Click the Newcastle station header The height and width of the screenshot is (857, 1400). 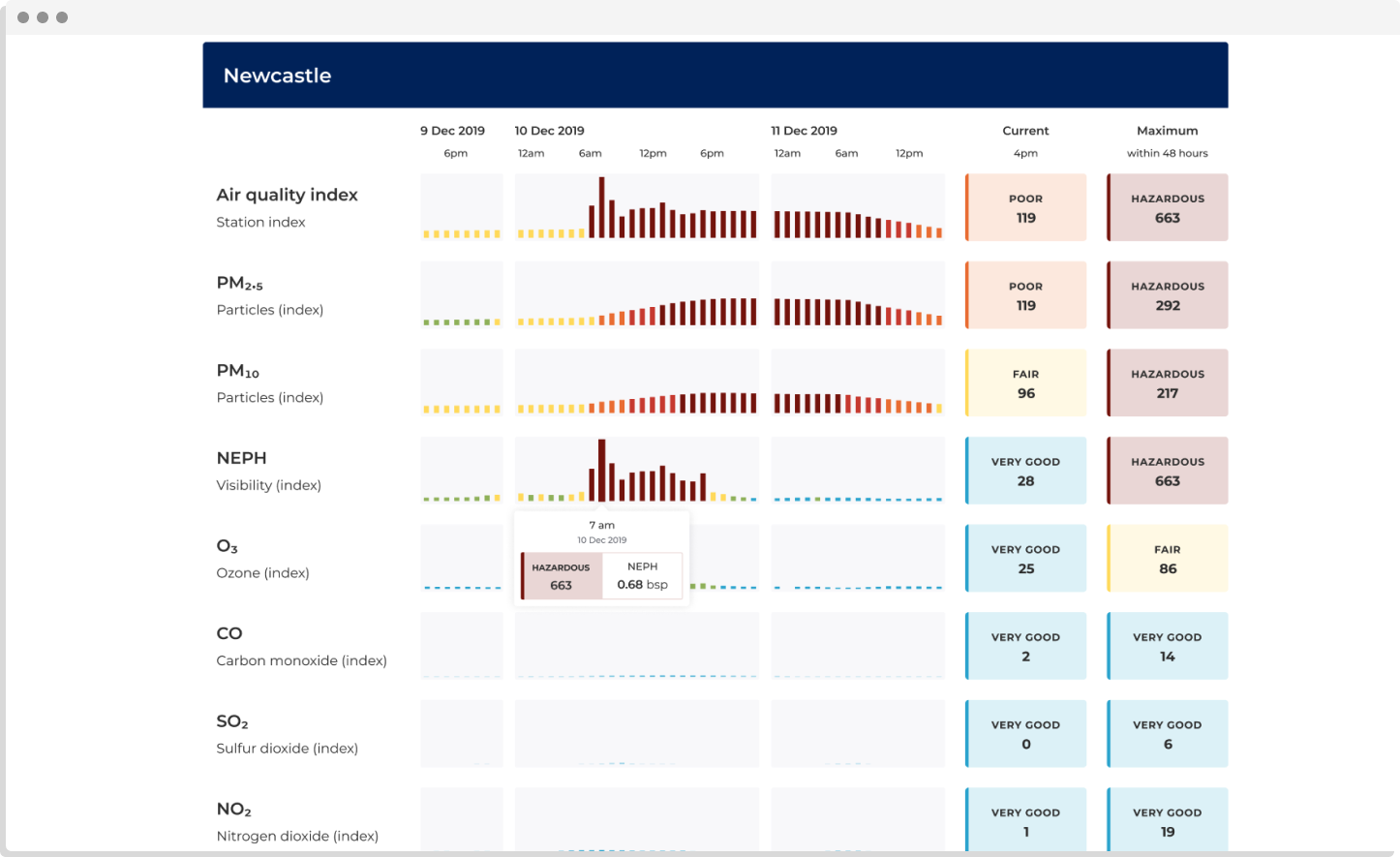(x=278, y=76)
